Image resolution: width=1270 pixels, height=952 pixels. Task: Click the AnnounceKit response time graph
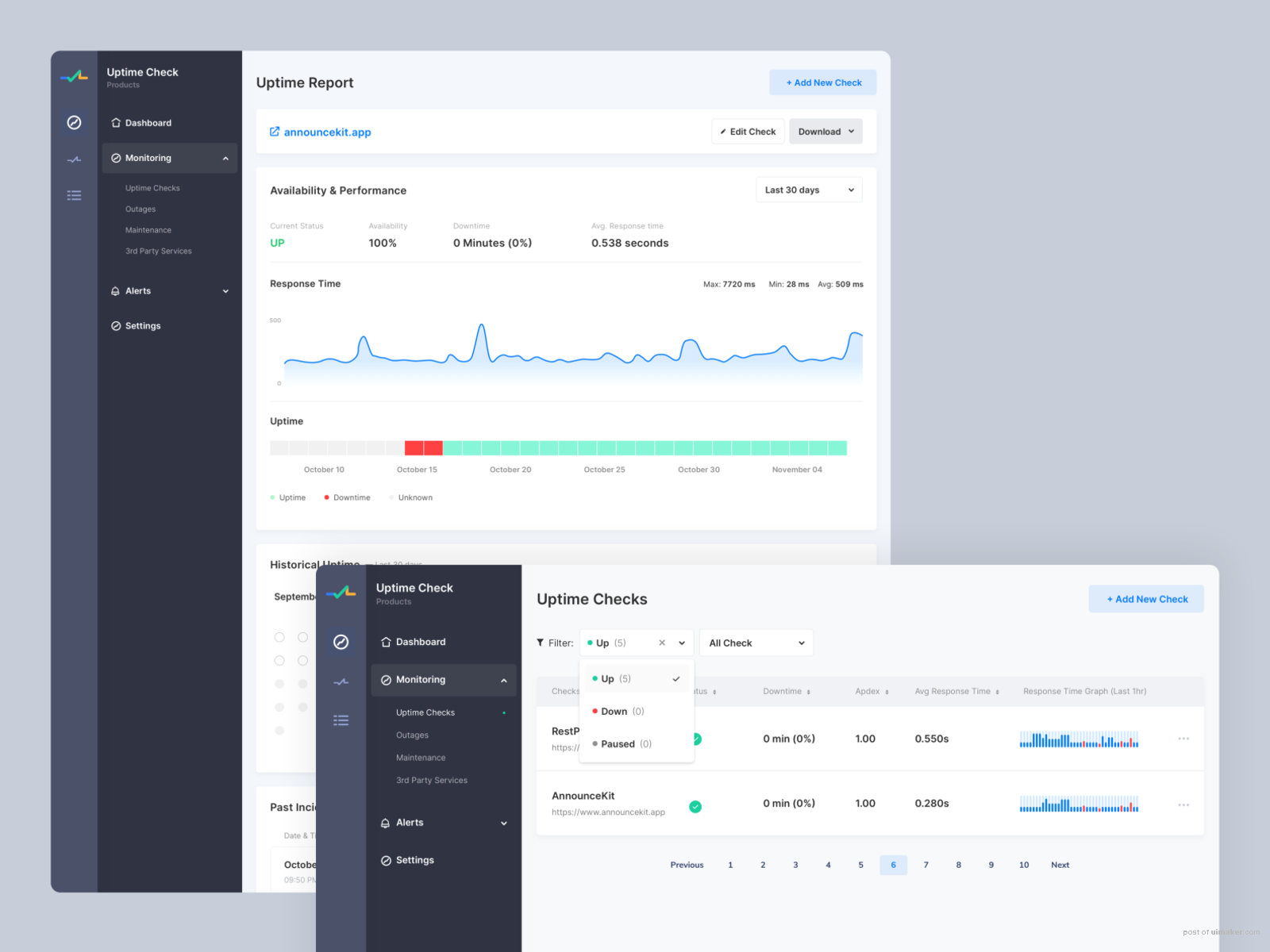1079,804
